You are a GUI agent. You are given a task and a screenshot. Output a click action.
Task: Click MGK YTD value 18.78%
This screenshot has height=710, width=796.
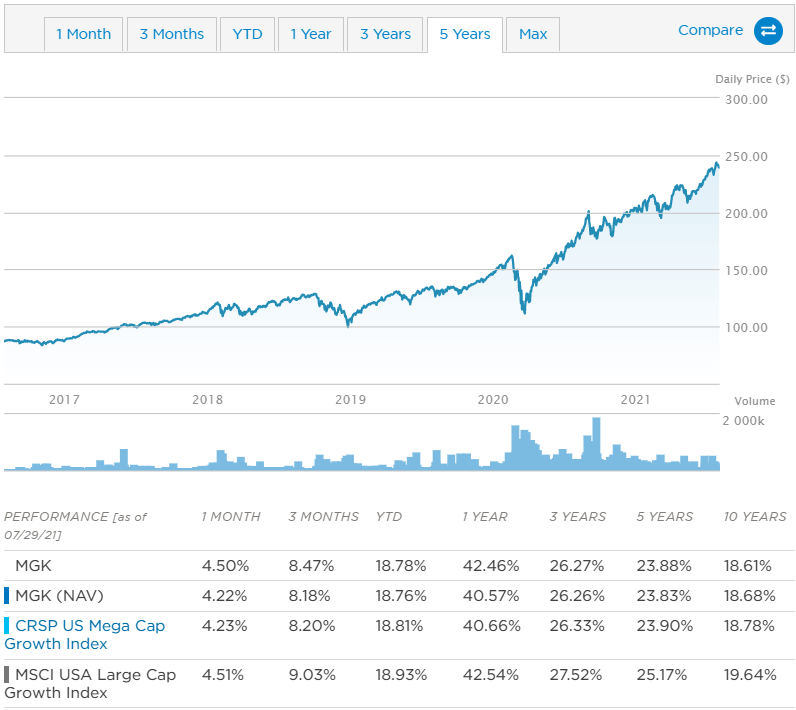401,565
